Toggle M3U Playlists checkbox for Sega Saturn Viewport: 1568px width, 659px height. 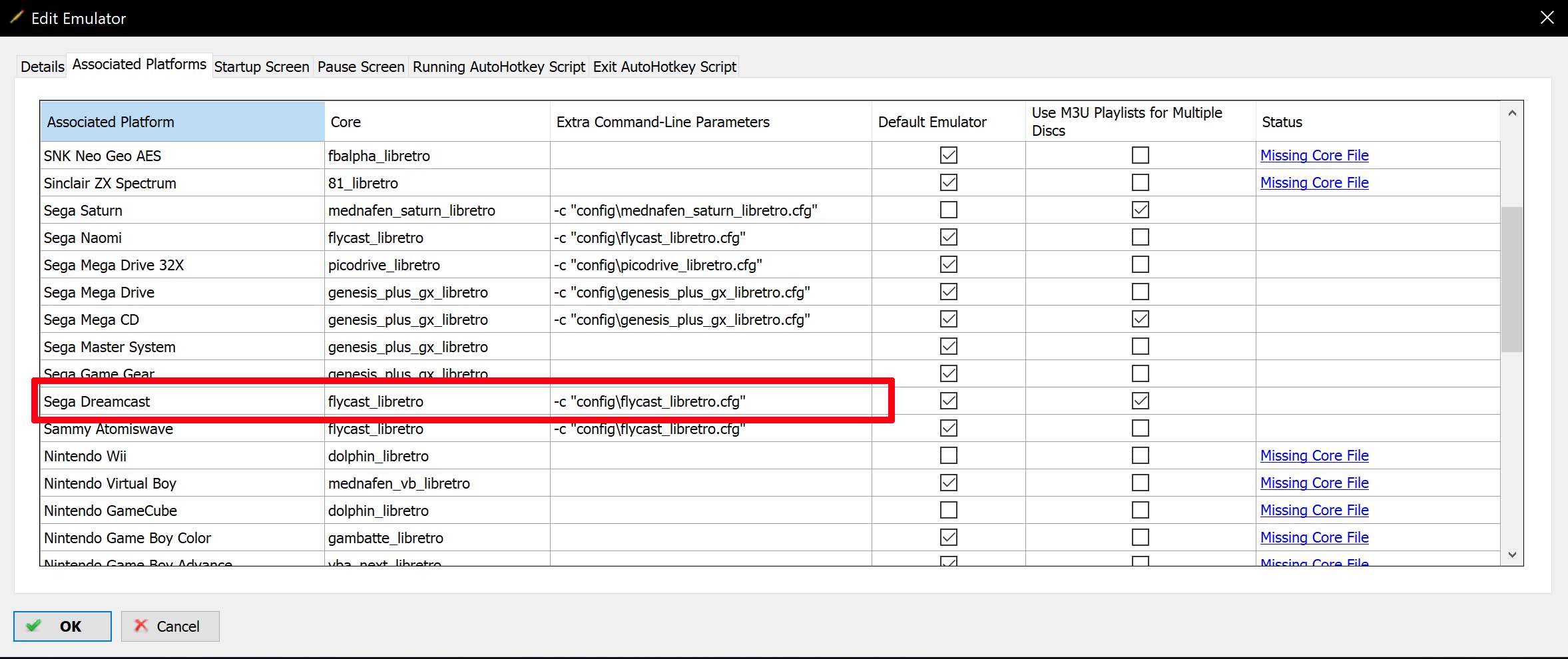[x=1141, y=210]
